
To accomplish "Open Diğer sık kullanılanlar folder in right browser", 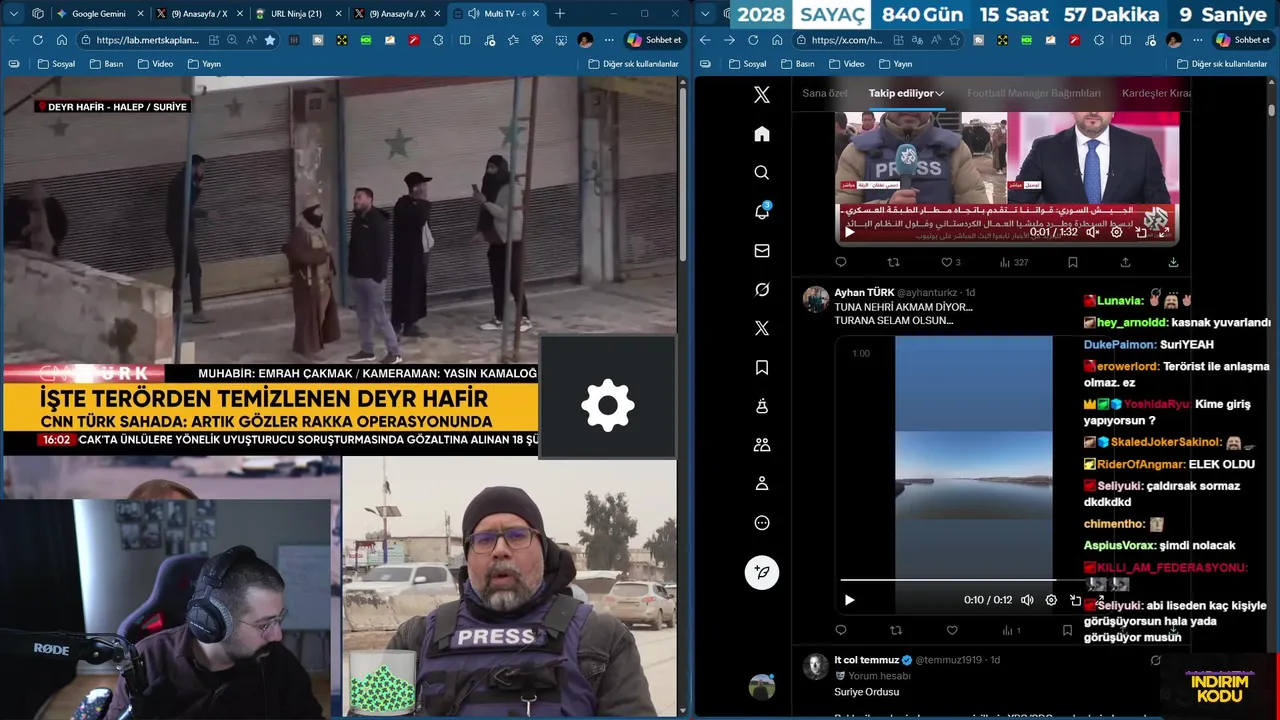I will tap(1222, 64).
